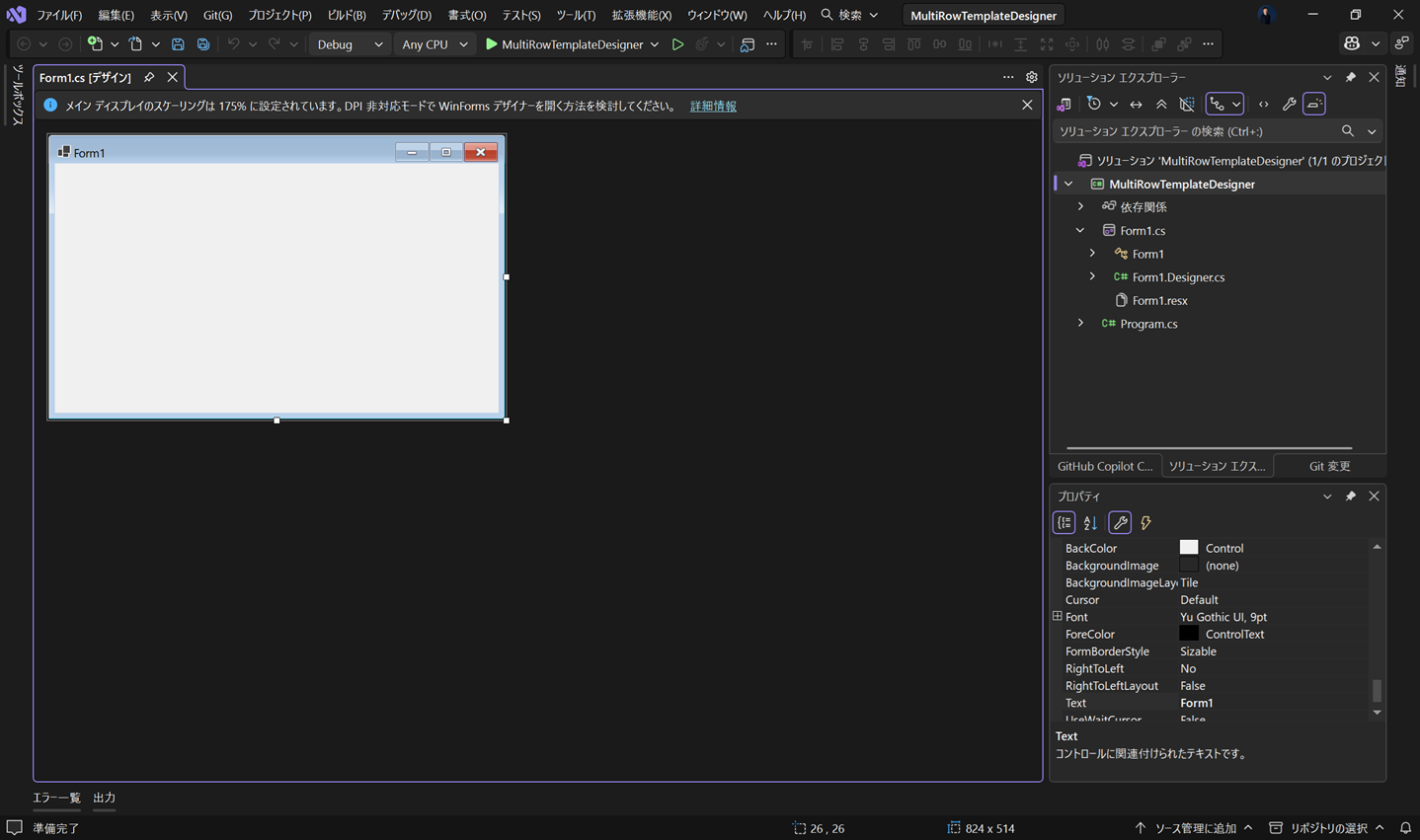The height and width of the screenshot is (840, 1420).
Task: Toggle Show All Files in Solution Explorer
Action: click(1187, 104)
